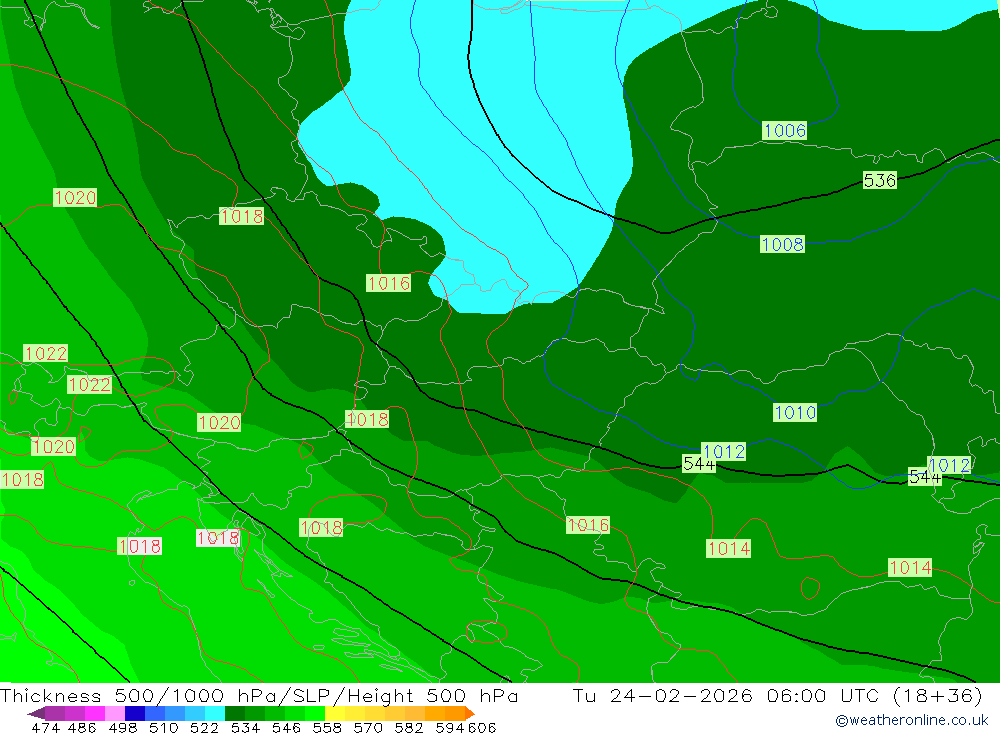The image size is (1000, 733).
Task: Click the '06:00 UTC' forecast time
Action: [x=823, y=695]
